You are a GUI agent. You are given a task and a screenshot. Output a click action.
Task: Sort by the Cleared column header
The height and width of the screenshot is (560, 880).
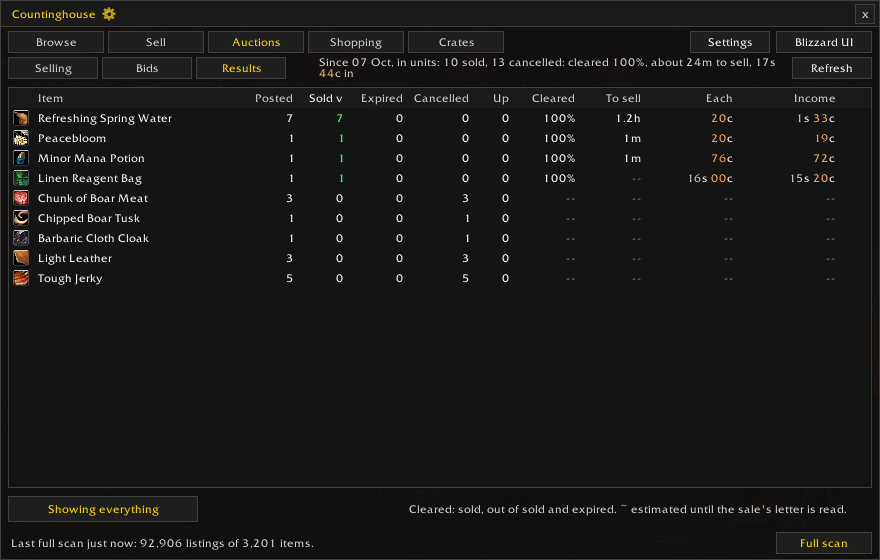click(553, 98)
